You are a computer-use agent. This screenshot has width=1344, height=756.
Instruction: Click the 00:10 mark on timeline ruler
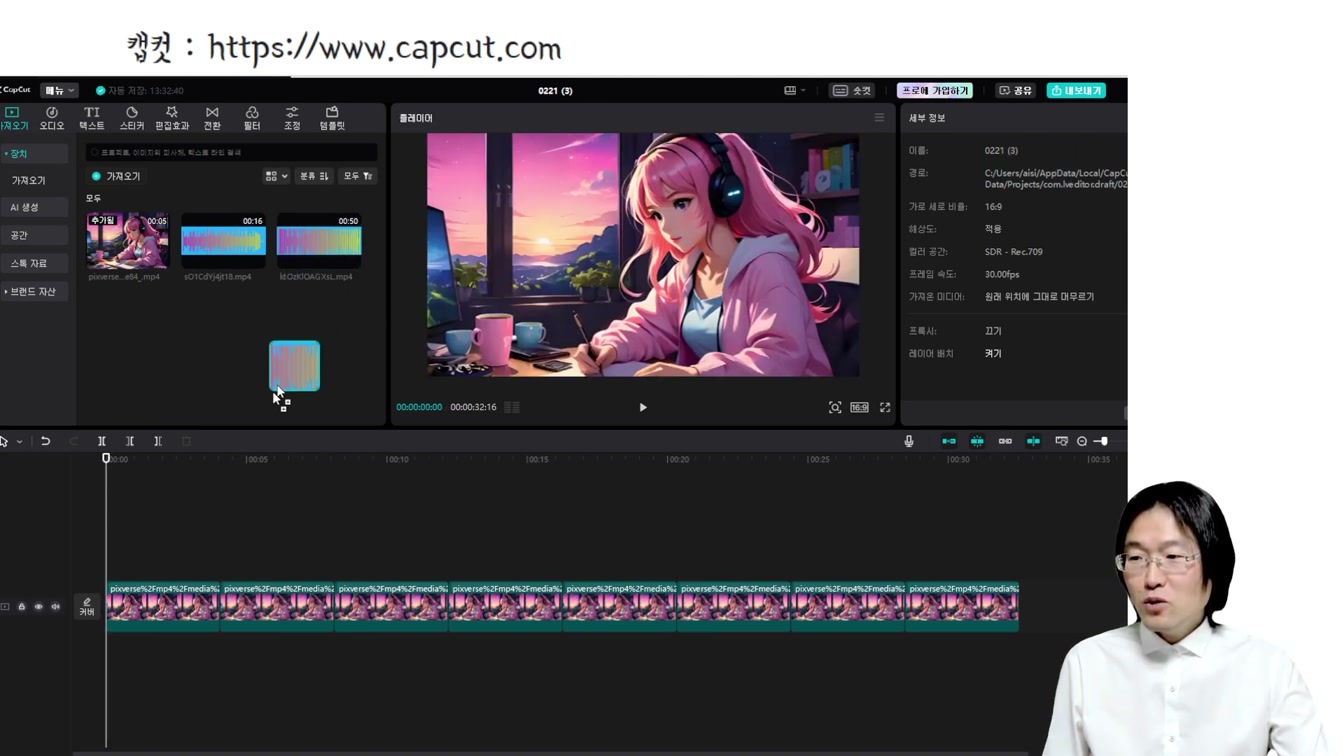click(398, 459)
